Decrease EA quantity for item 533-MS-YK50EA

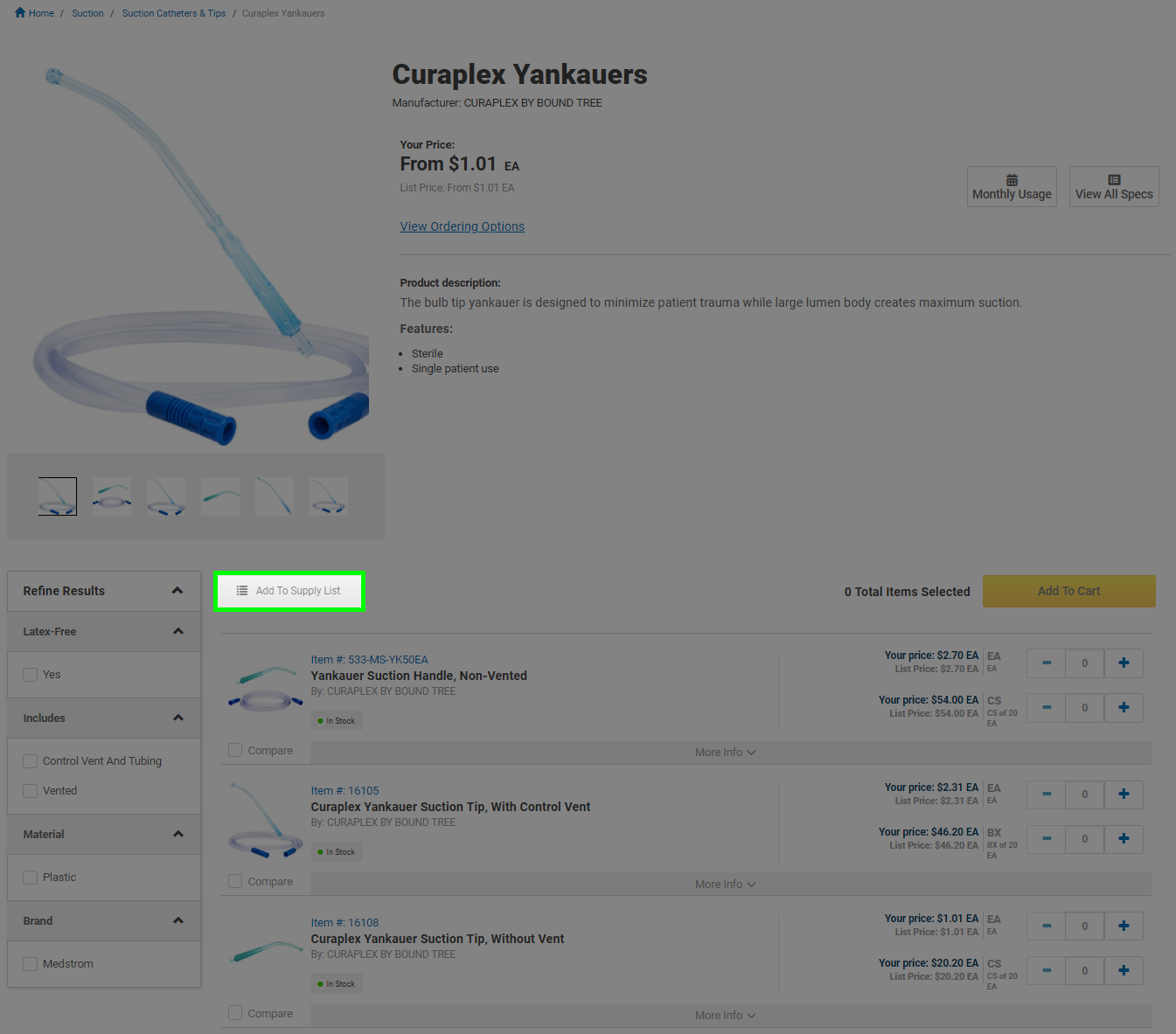1046,663
